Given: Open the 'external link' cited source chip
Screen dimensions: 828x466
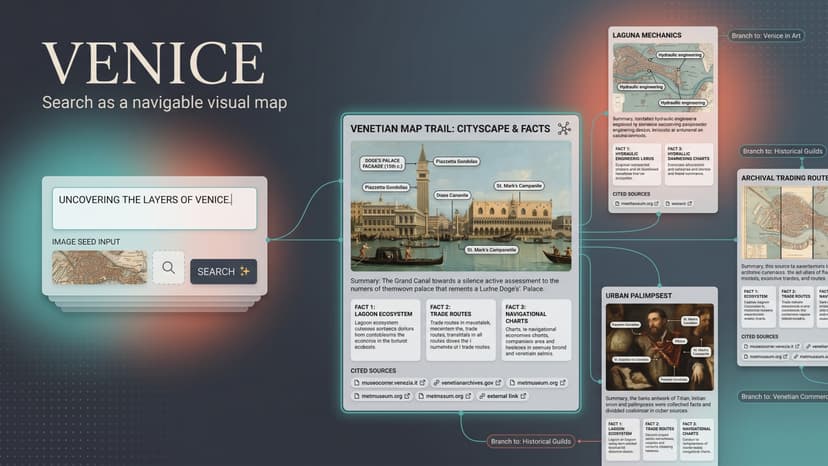Looking at the screenshot, I should pyautogui.click(x=502, y=396).
